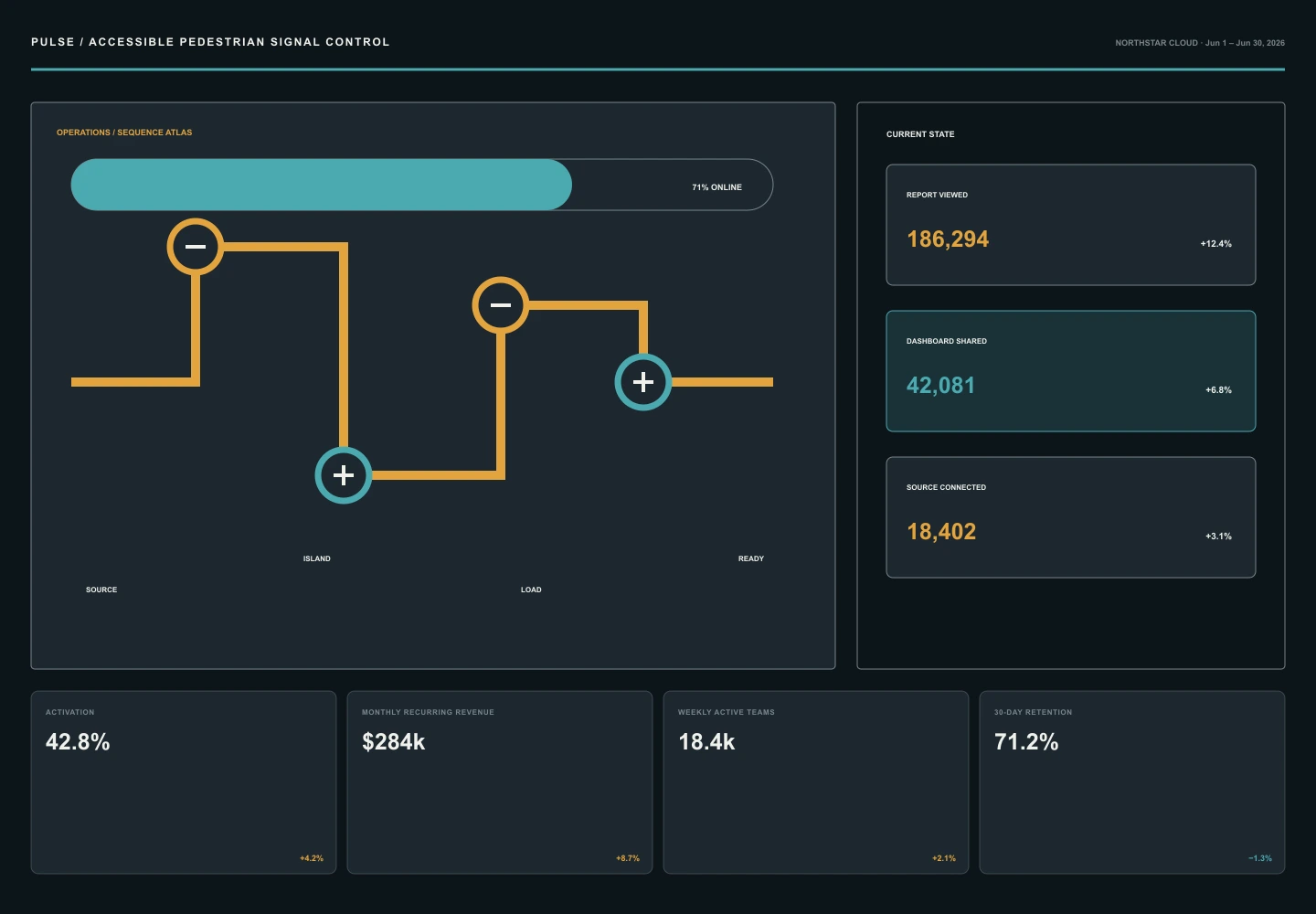Viewport: 1316px width, 914px height.
Task: Open the 30-Day Retention tile
Action: click(1132, 782)
